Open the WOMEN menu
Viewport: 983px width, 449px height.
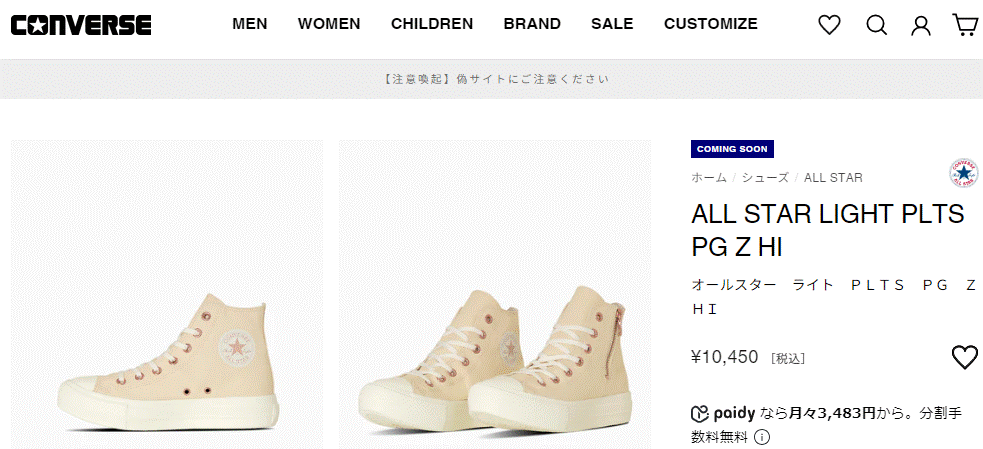pyautogui.click(x=329, y=24)
